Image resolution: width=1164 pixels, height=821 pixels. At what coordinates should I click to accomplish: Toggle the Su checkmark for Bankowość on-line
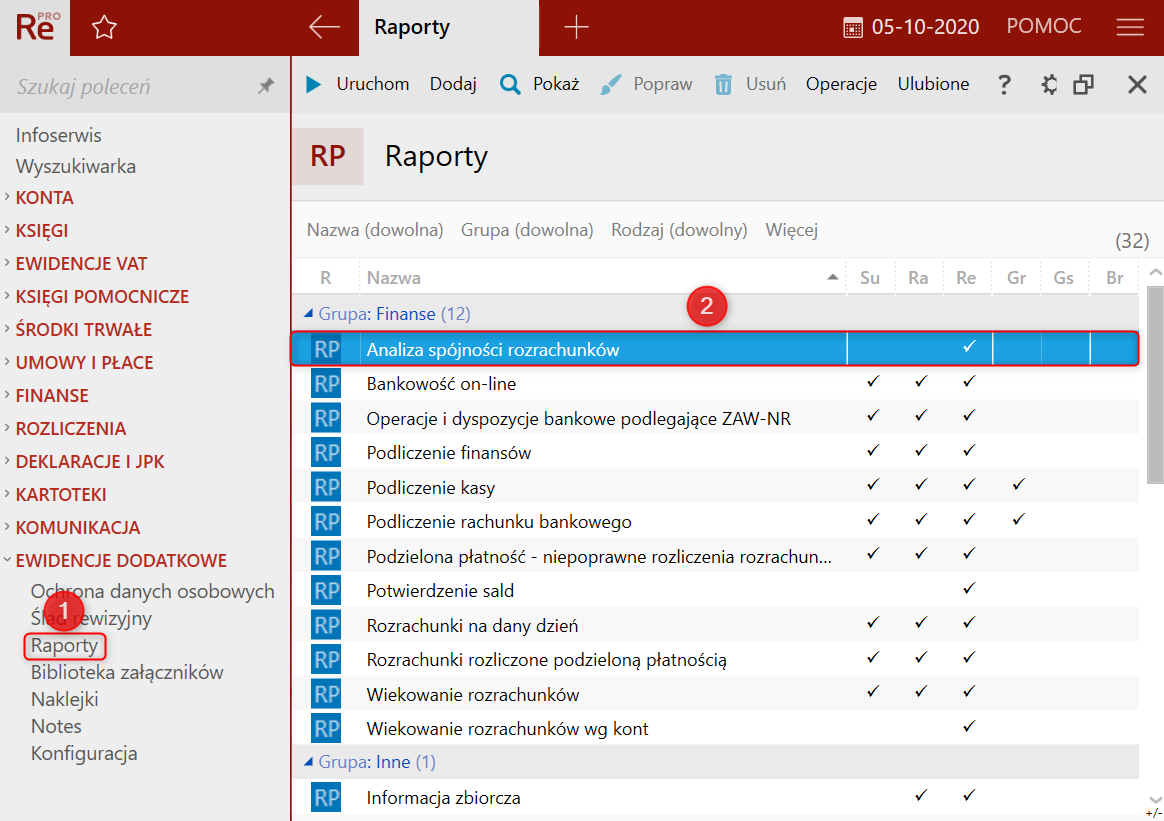pos(871,382)
